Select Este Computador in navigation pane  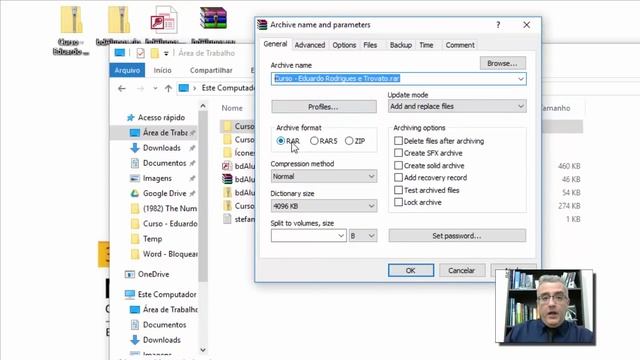pyautogui.click(x=160, y=294)
